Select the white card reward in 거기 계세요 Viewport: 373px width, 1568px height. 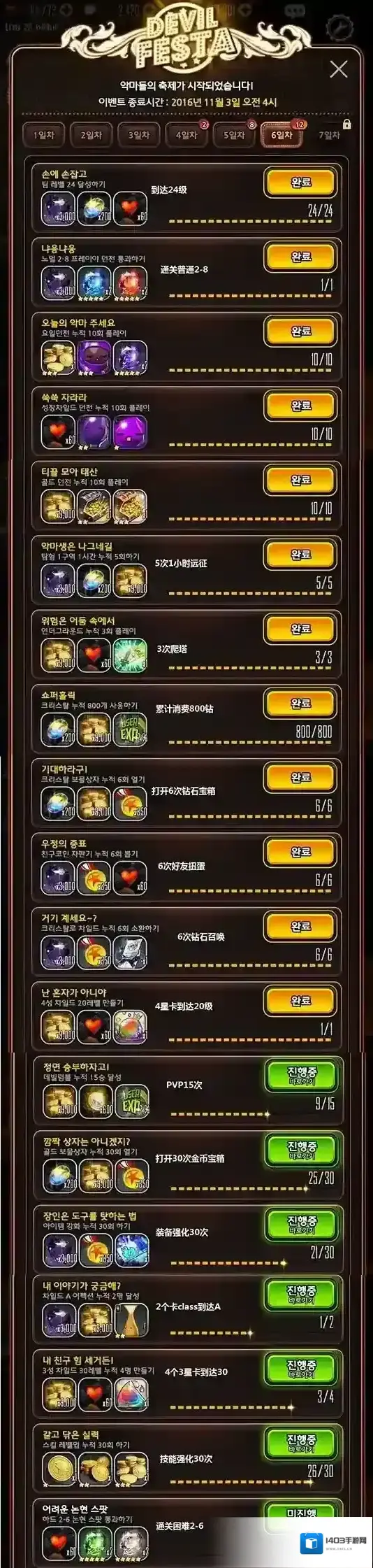pos(130,953)
